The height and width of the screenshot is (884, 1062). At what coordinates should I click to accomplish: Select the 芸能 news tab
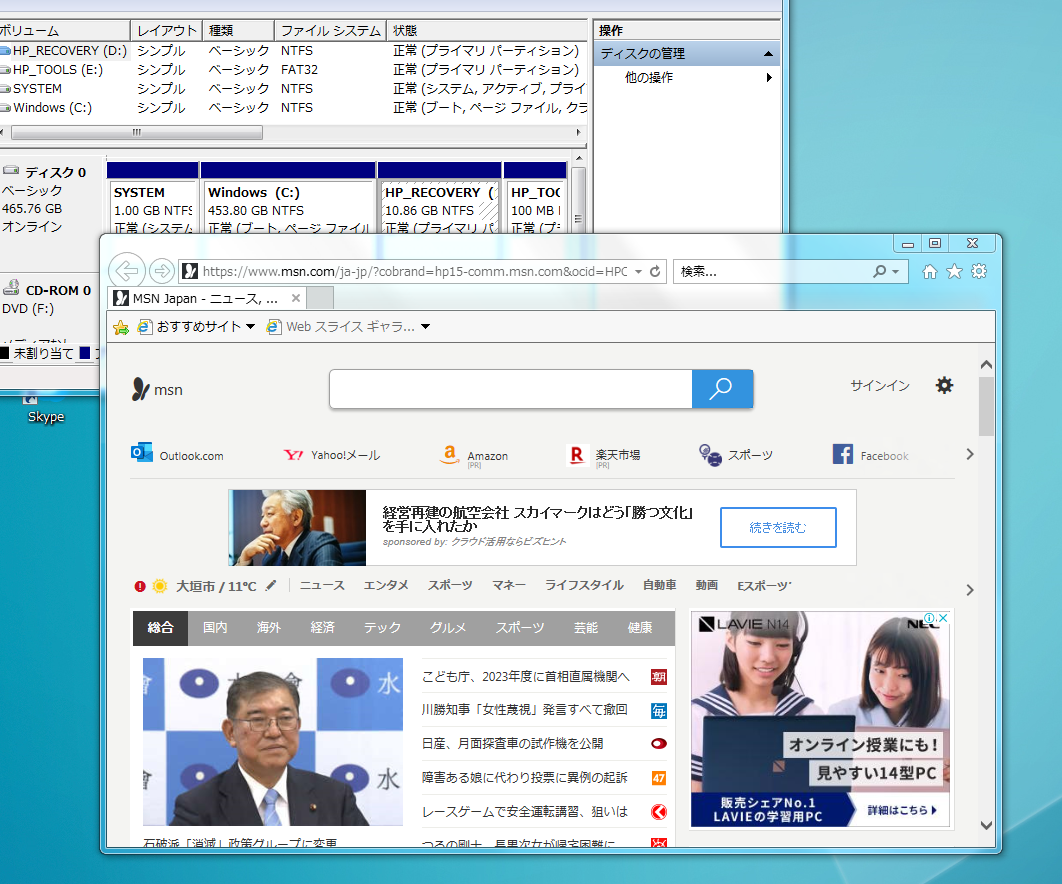[586, 627]
